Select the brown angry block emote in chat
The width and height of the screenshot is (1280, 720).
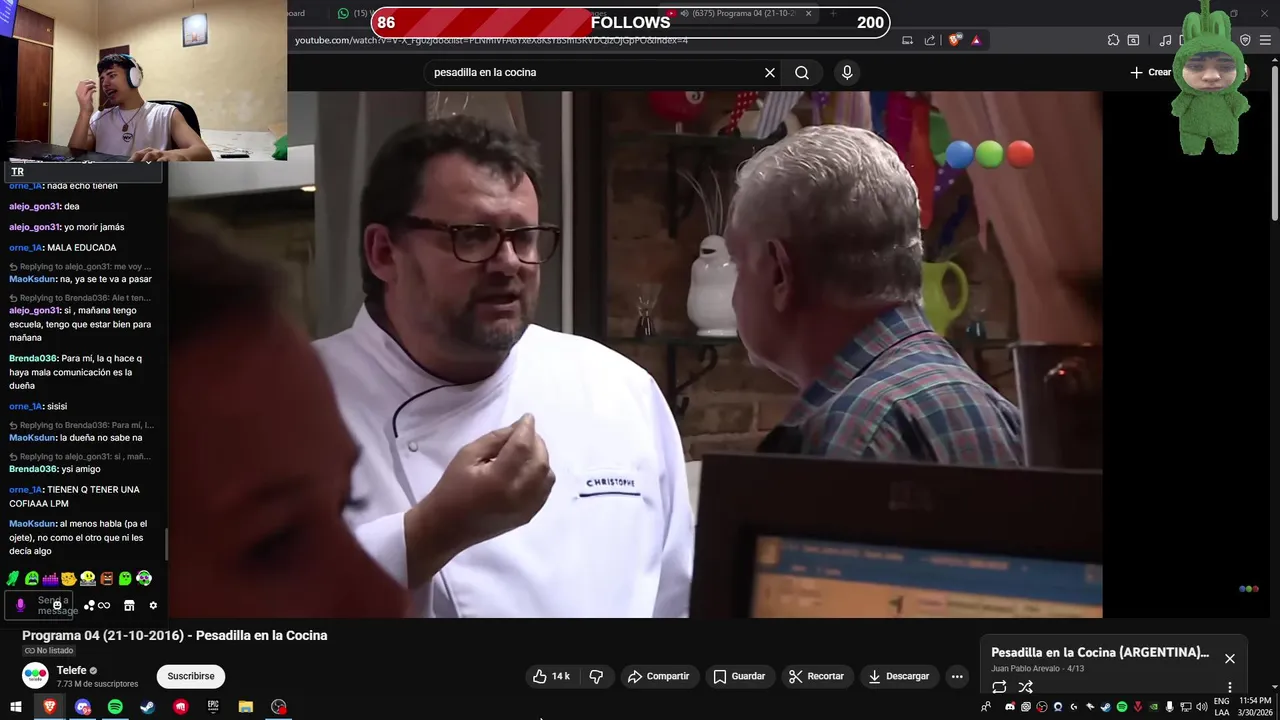coord(107,578)
